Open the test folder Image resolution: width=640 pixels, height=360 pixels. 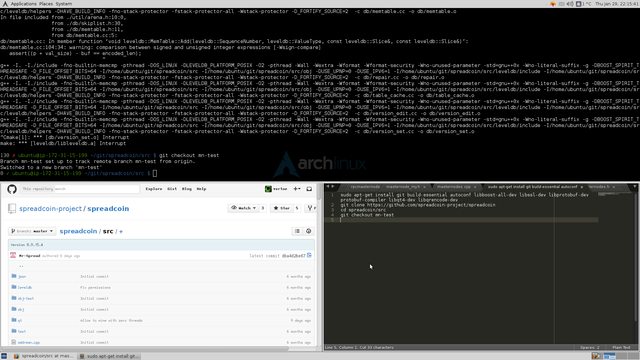coord(22,332)
